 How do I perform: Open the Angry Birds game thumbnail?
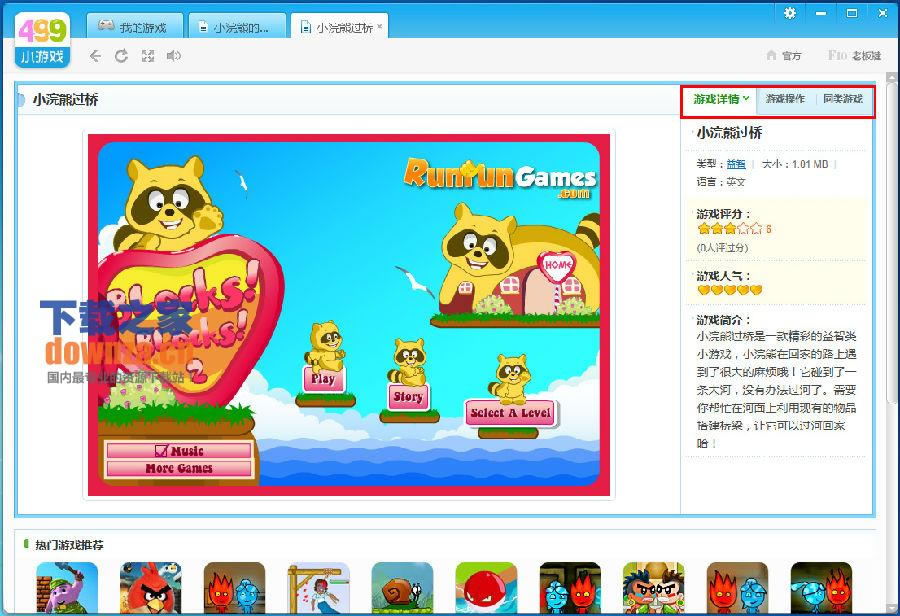(x=150, y=589)
